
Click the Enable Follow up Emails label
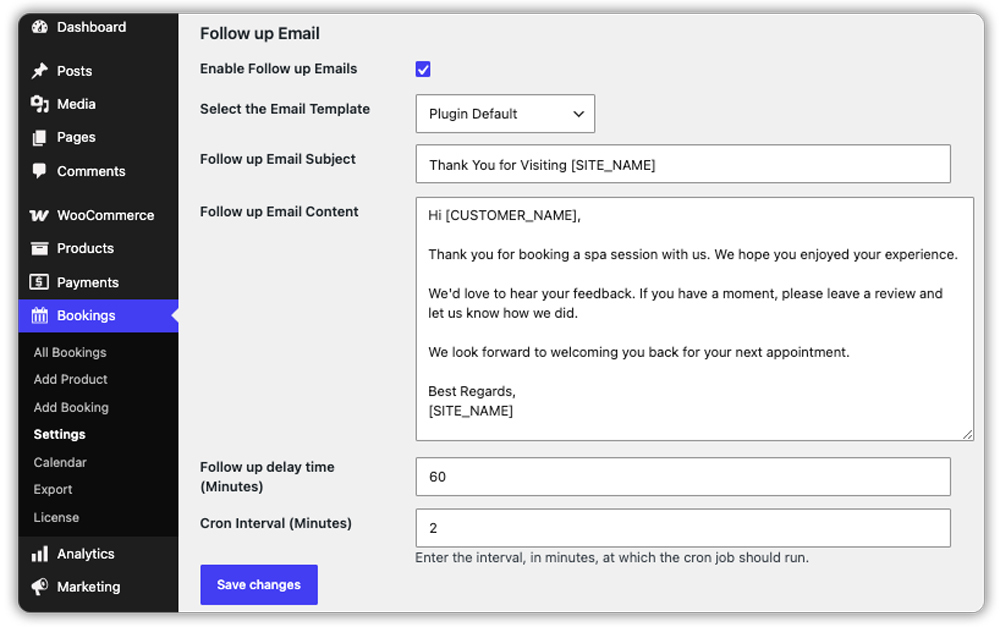click(278, 69)
